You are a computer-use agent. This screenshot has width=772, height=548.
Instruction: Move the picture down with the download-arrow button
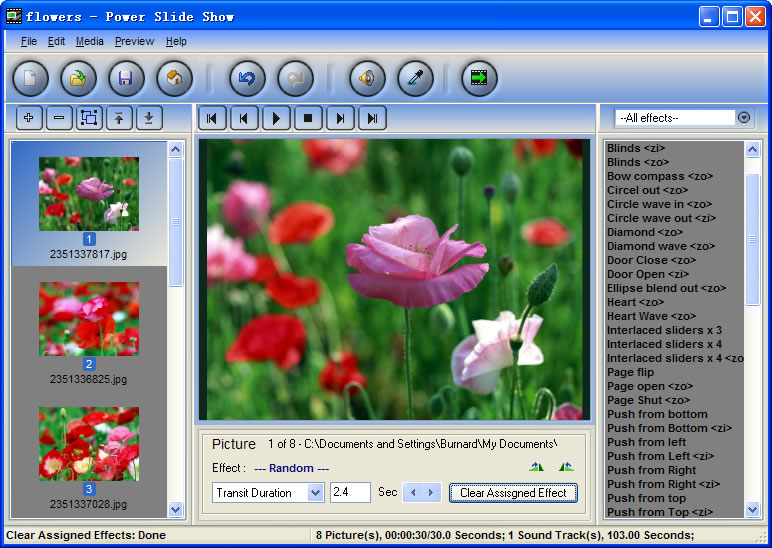coord(149,118)
